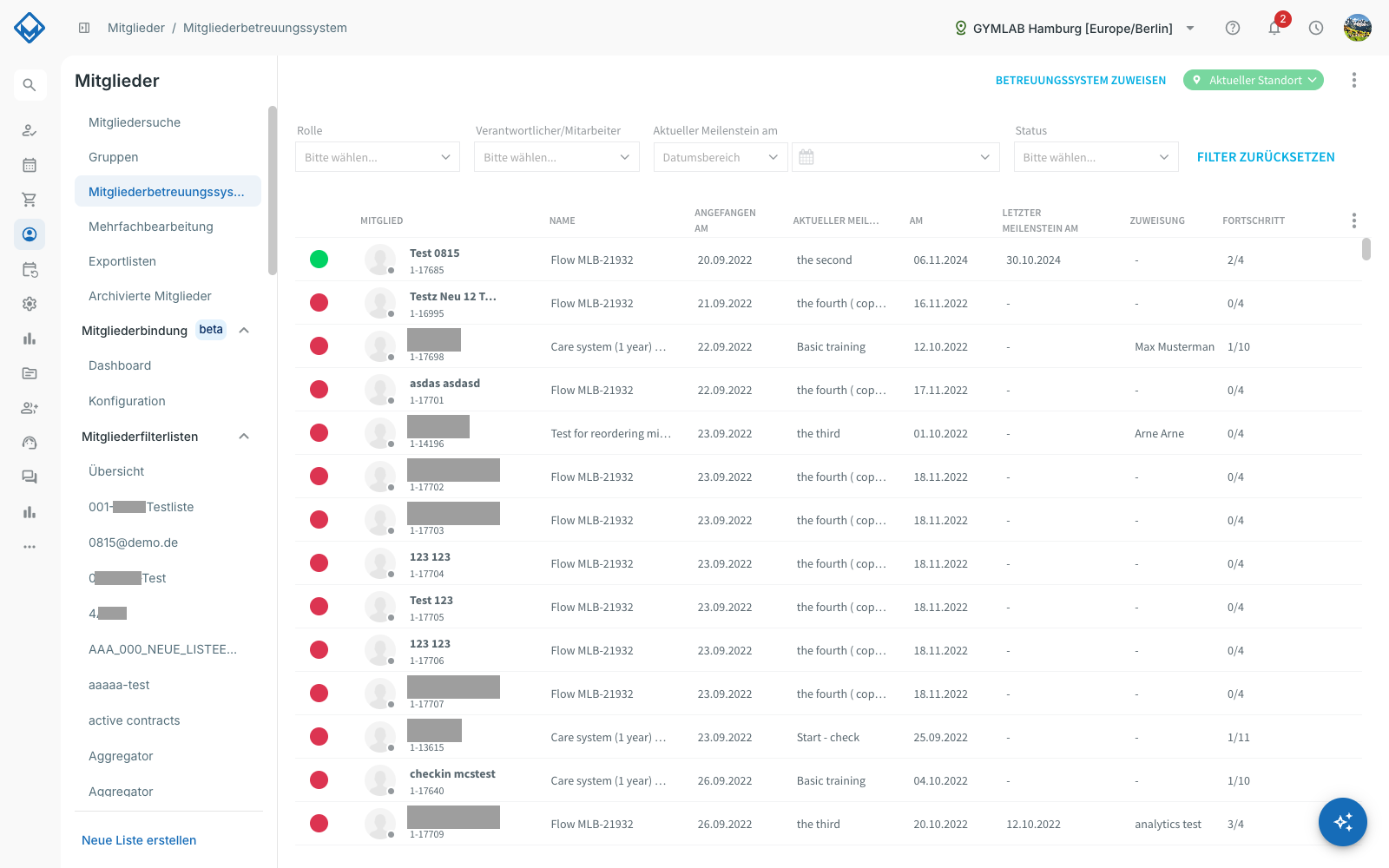This screenshot has width=1389, height=868.
Task: Click the date picker field with calendar icon
Action: [896, 157]
